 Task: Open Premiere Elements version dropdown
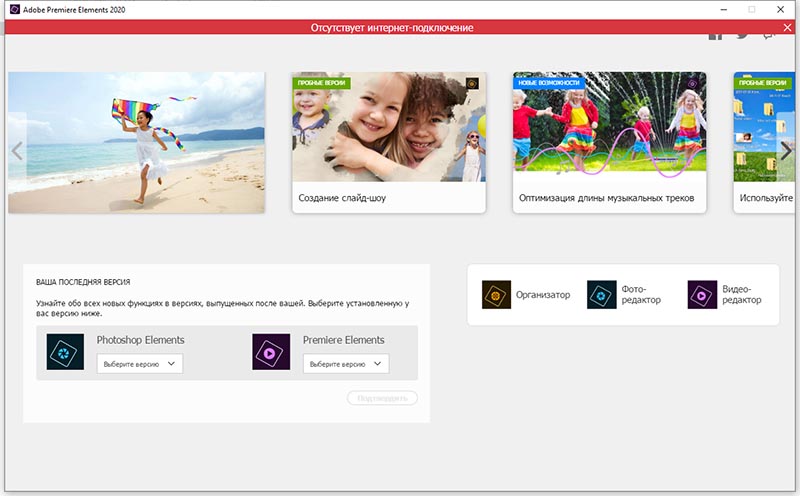346,364
